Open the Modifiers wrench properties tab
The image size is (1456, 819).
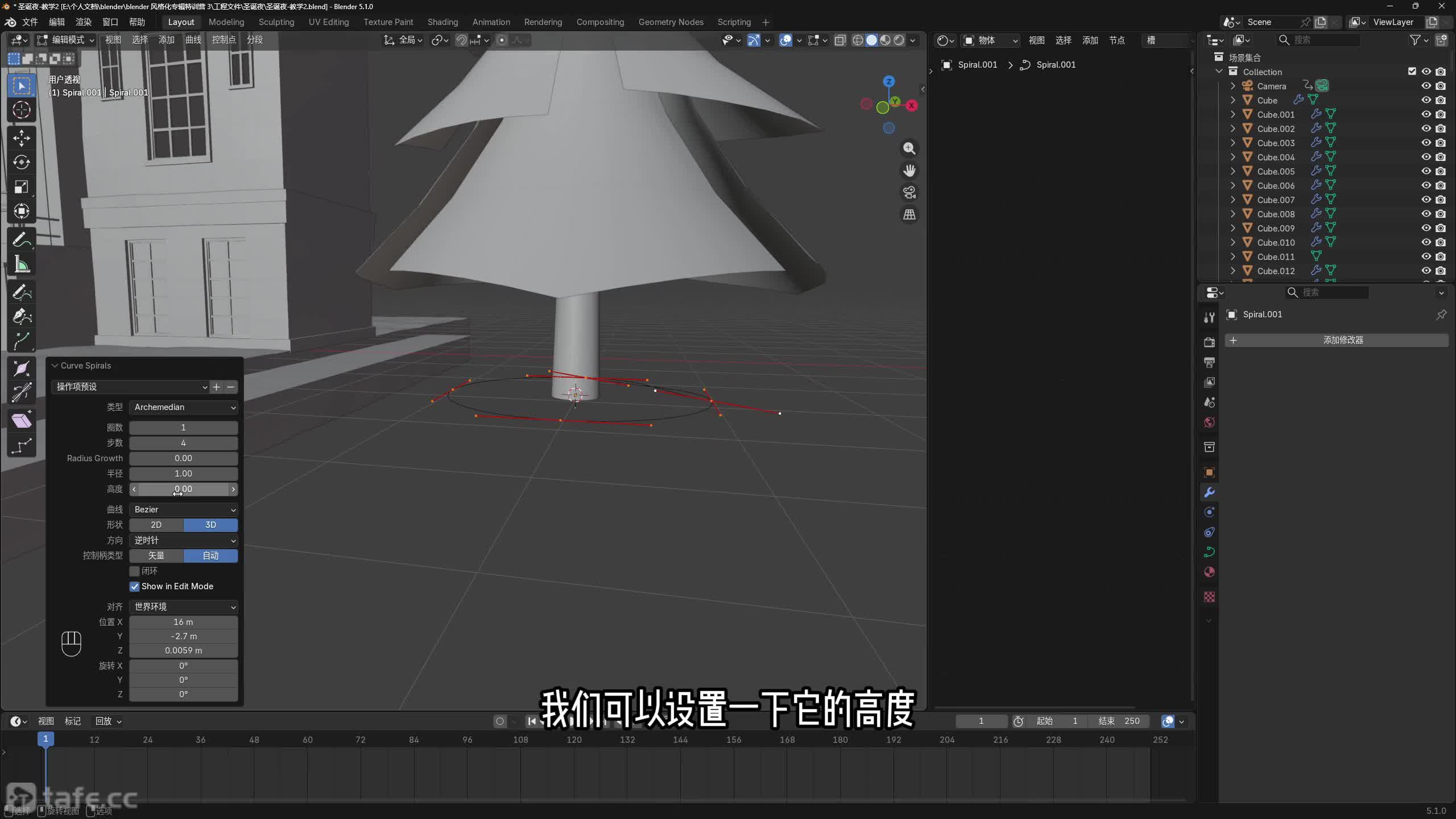pyautogui.click(x=1210, y=493)
